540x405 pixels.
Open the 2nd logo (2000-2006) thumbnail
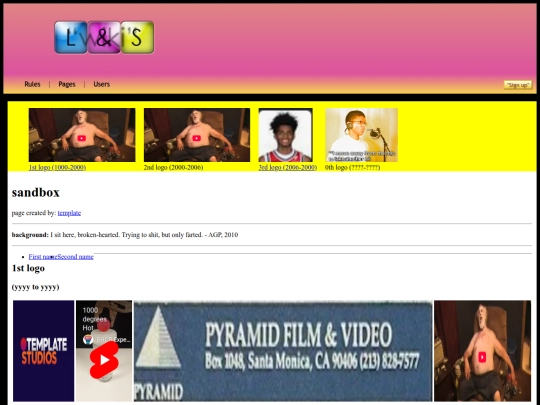(197, 135)
